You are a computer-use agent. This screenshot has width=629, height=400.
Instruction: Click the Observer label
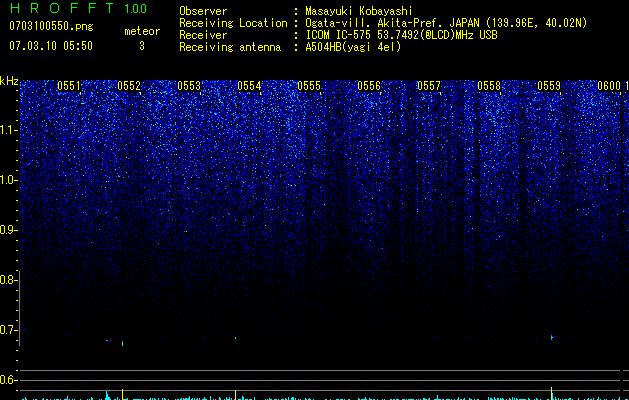(x=203, y=11)
